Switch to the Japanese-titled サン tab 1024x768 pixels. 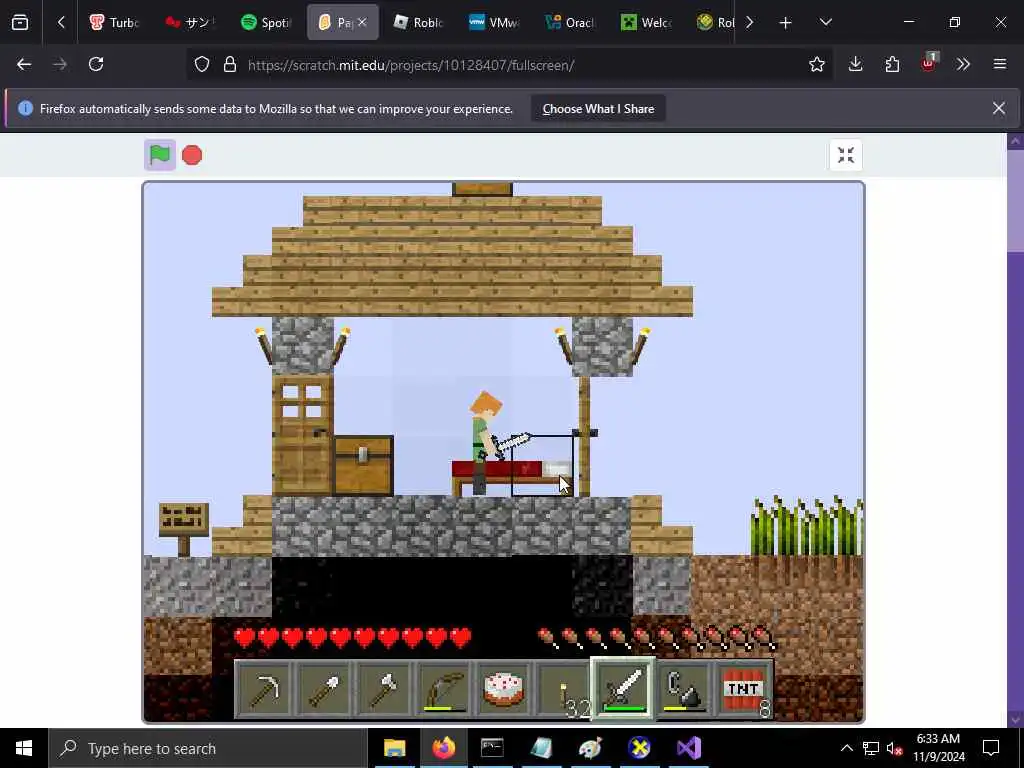click(190, 23)
